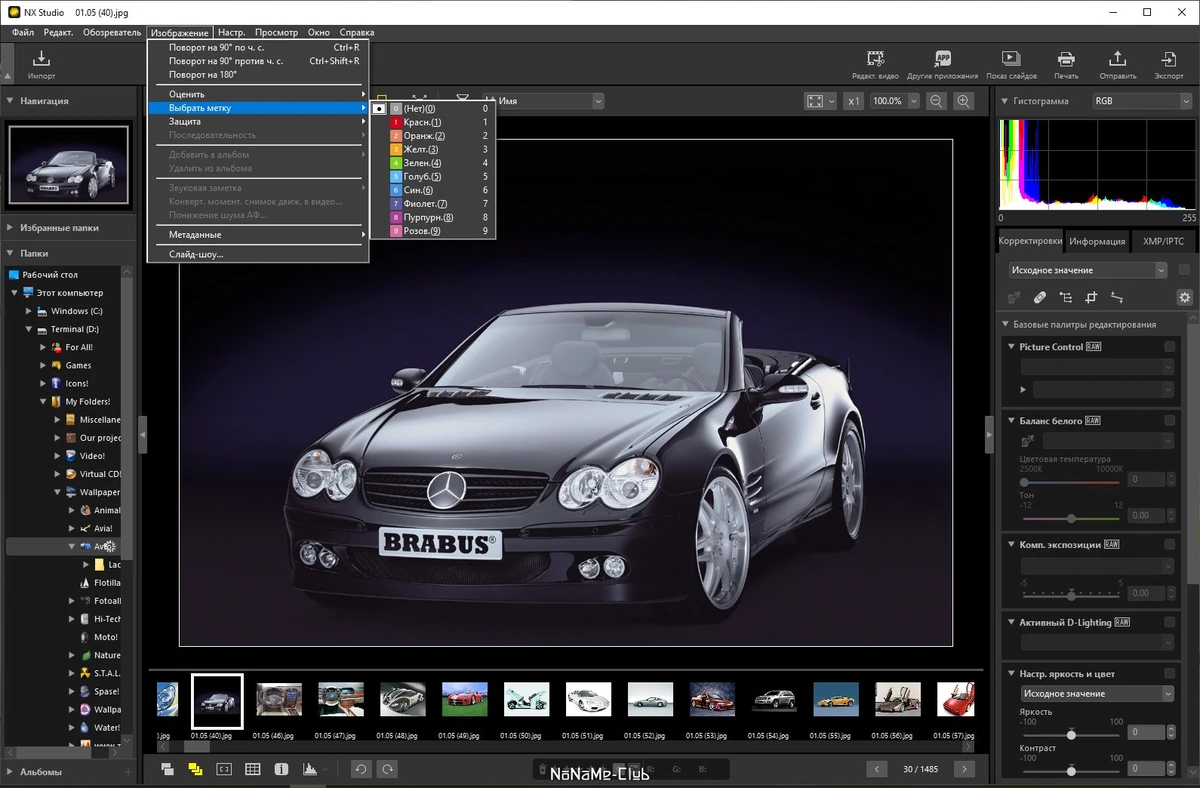Click the Экспорт export icon
Image resolution: width=1200 pixels, height=788 pixels.
pyautogui.click(x=1168, y=60)
